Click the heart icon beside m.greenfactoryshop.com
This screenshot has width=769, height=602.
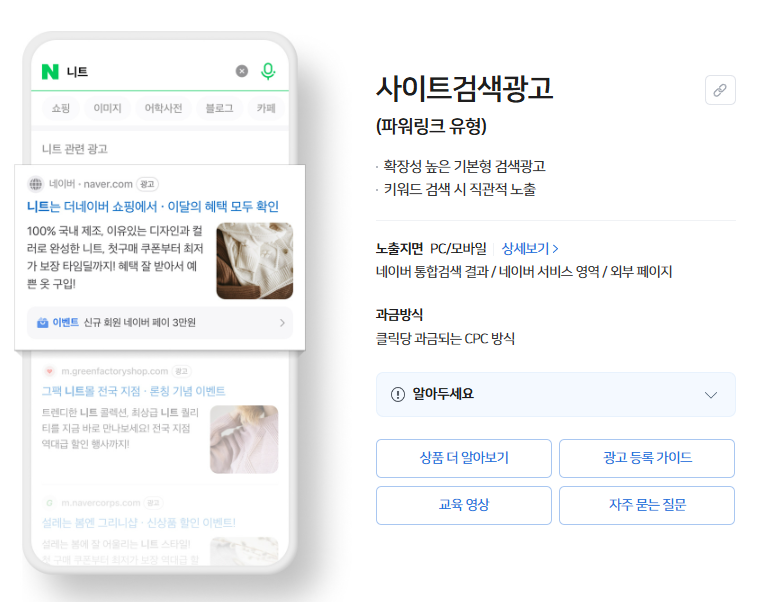coord(50,371)
